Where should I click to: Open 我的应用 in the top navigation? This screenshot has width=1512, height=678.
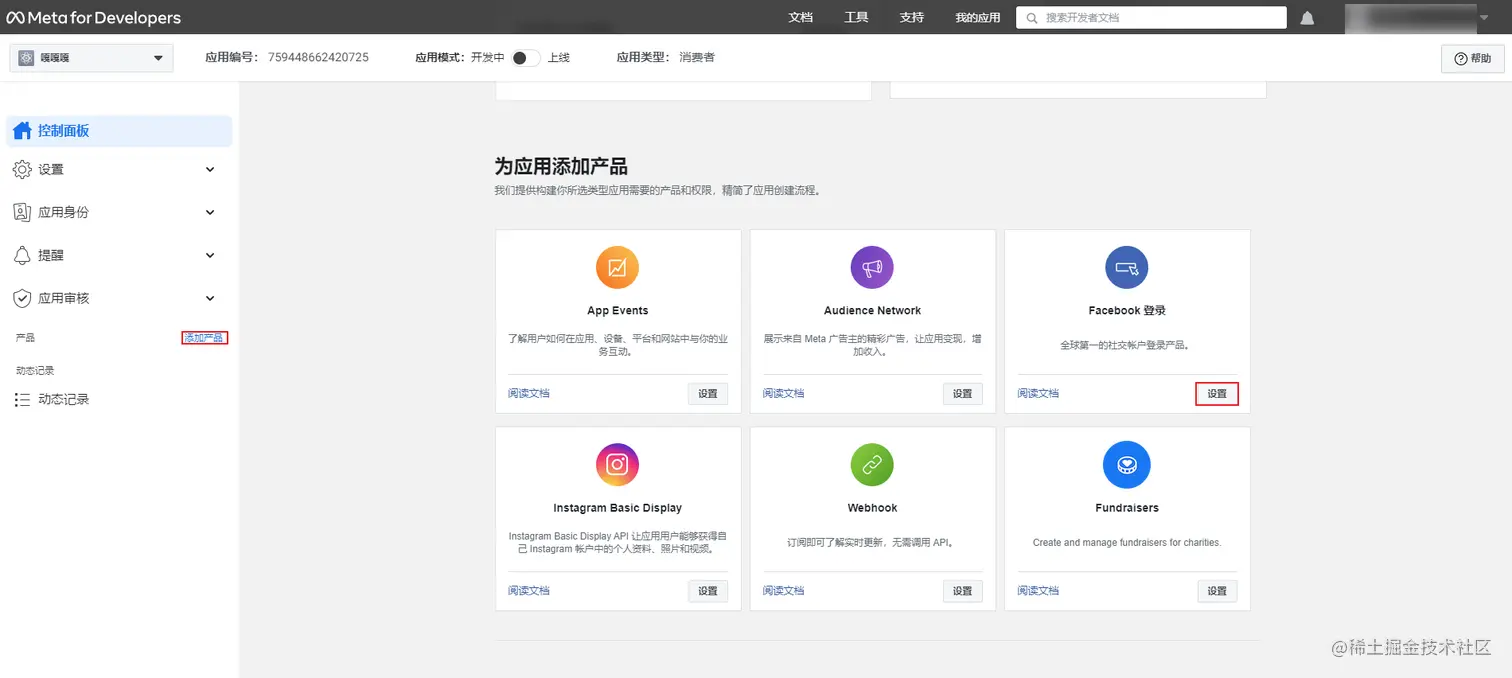[978, 18]
